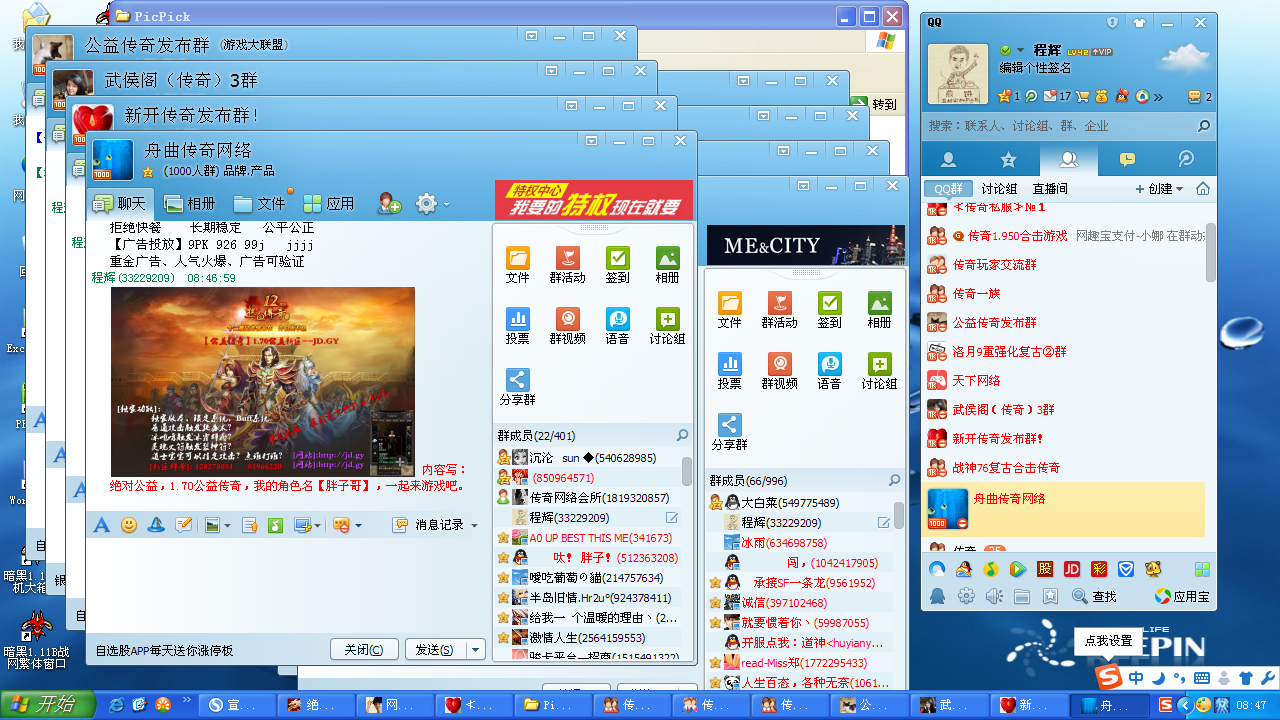Click the invite member icon in chat tabs
The height and width of the screenshot is (720, 1280).
coord(389,203)
